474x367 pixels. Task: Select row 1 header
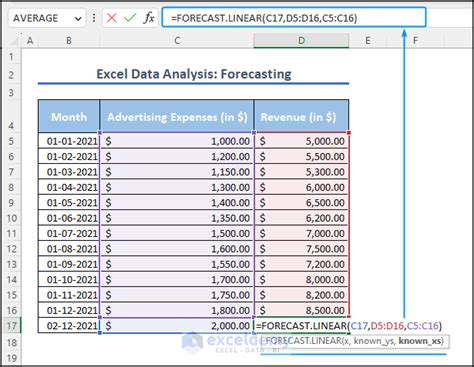(11, 57)
